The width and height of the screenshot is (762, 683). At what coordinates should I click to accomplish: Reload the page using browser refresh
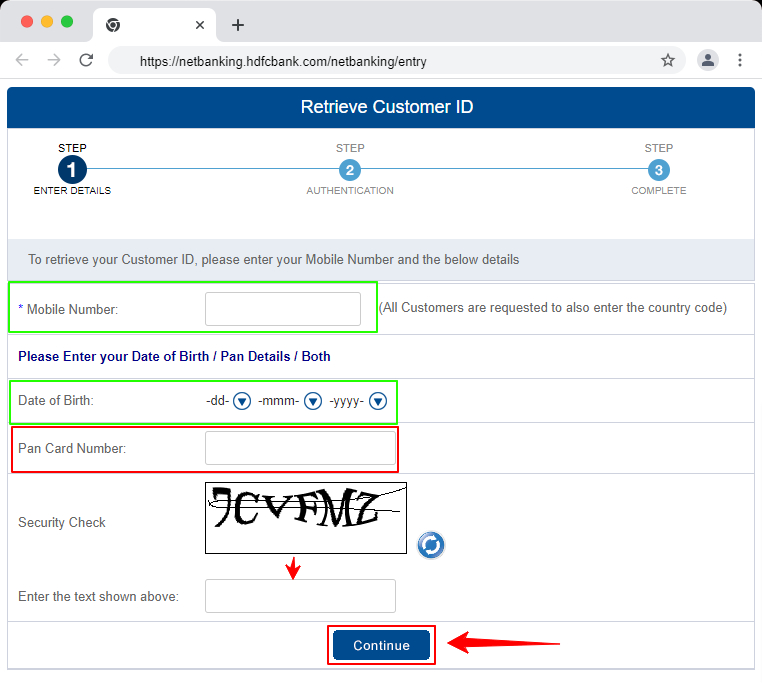click(x=87, y=60)
